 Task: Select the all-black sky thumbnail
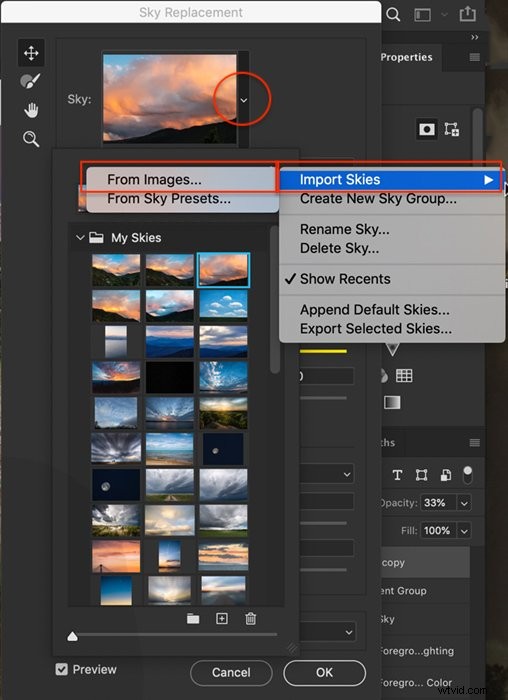pos(170,377)
